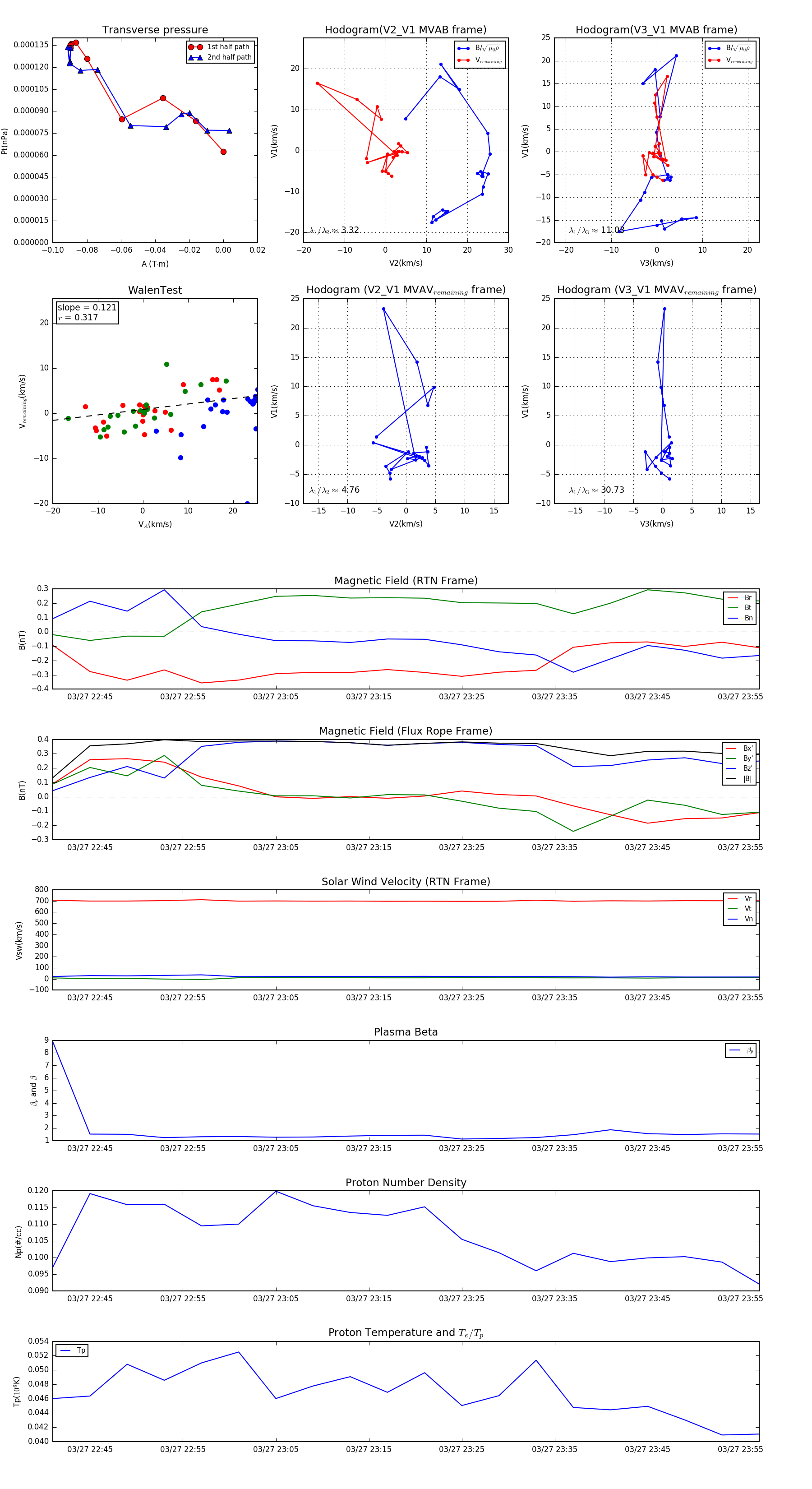The height and width of the screenshot is (1489, 812).
Task: Select the '|B|' legend entry
Action: [739, 779]
